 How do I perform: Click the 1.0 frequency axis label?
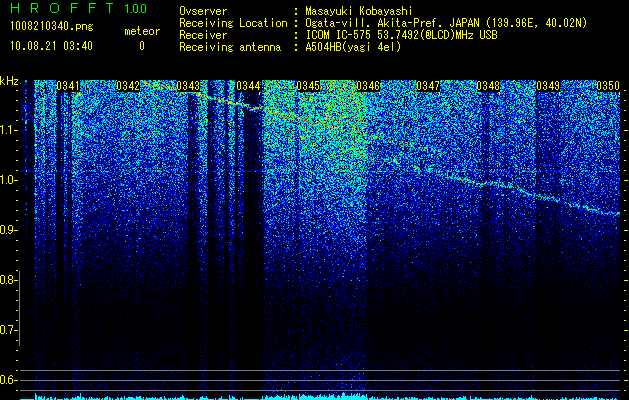pyautogui.click(x=8, y=180)
